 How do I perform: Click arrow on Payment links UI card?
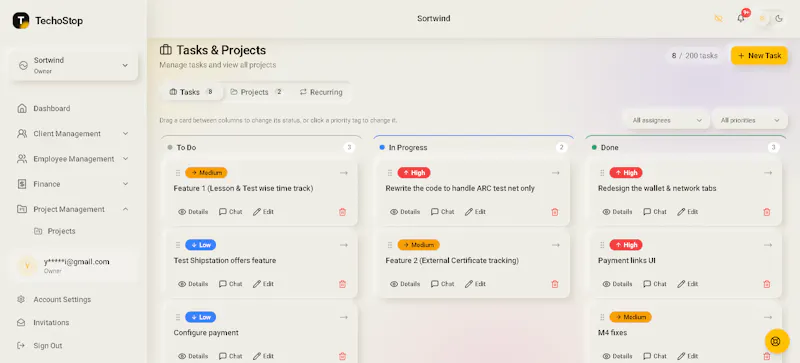coord(768,245)
